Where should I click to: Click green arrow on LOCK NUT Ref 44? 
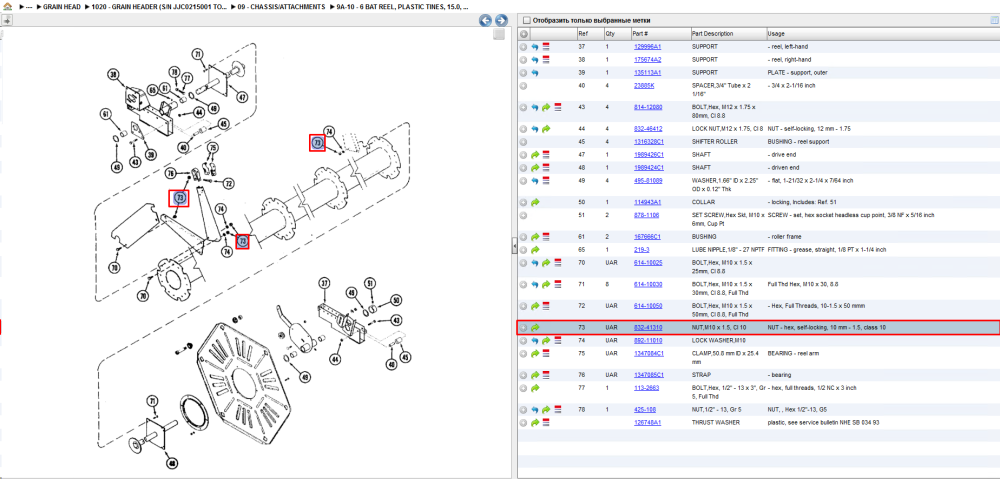coord(546,129)
